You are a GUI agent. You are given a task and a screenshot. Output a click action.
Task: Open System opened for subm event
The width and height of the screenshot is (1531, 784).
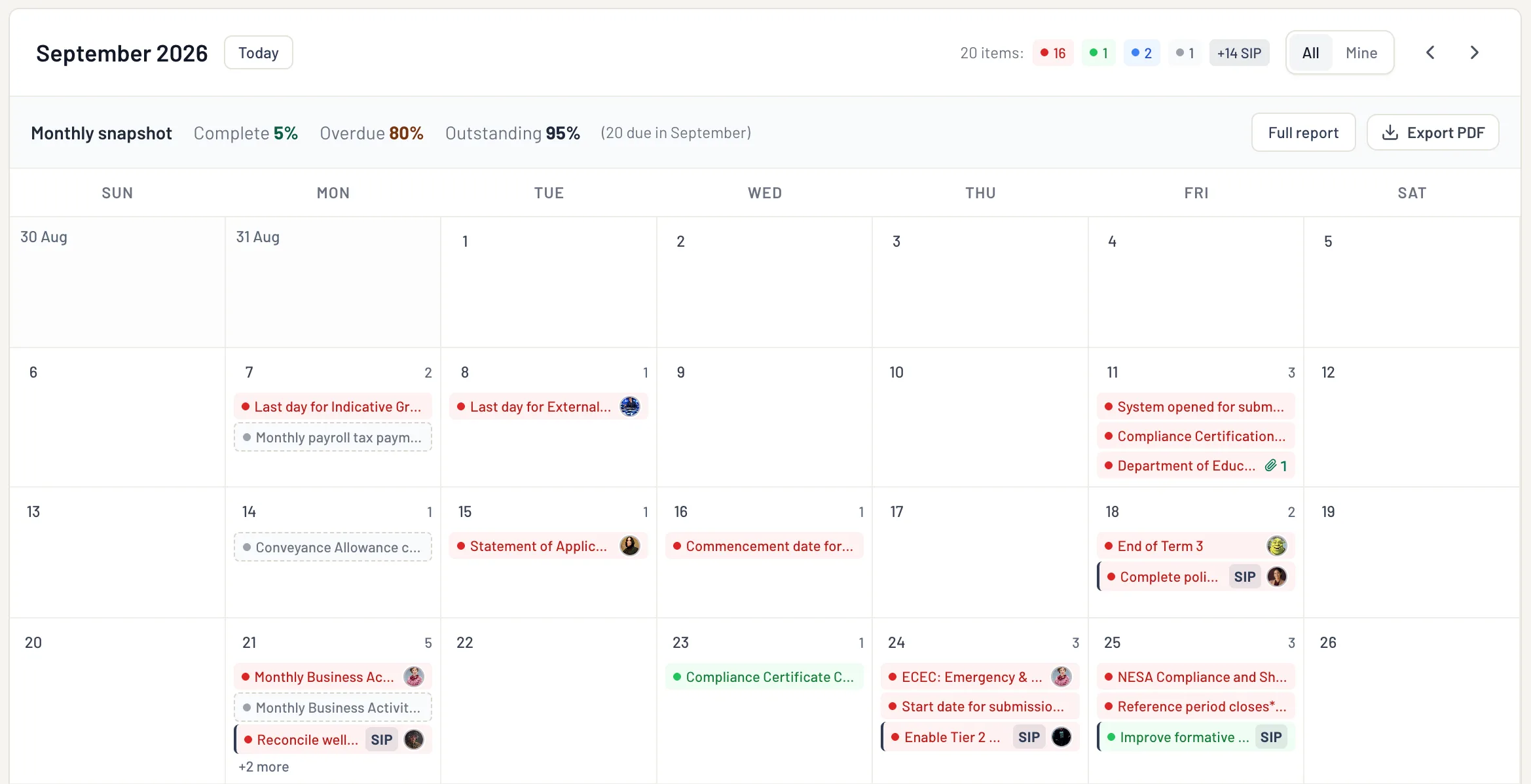click(x=1196, y=406)
